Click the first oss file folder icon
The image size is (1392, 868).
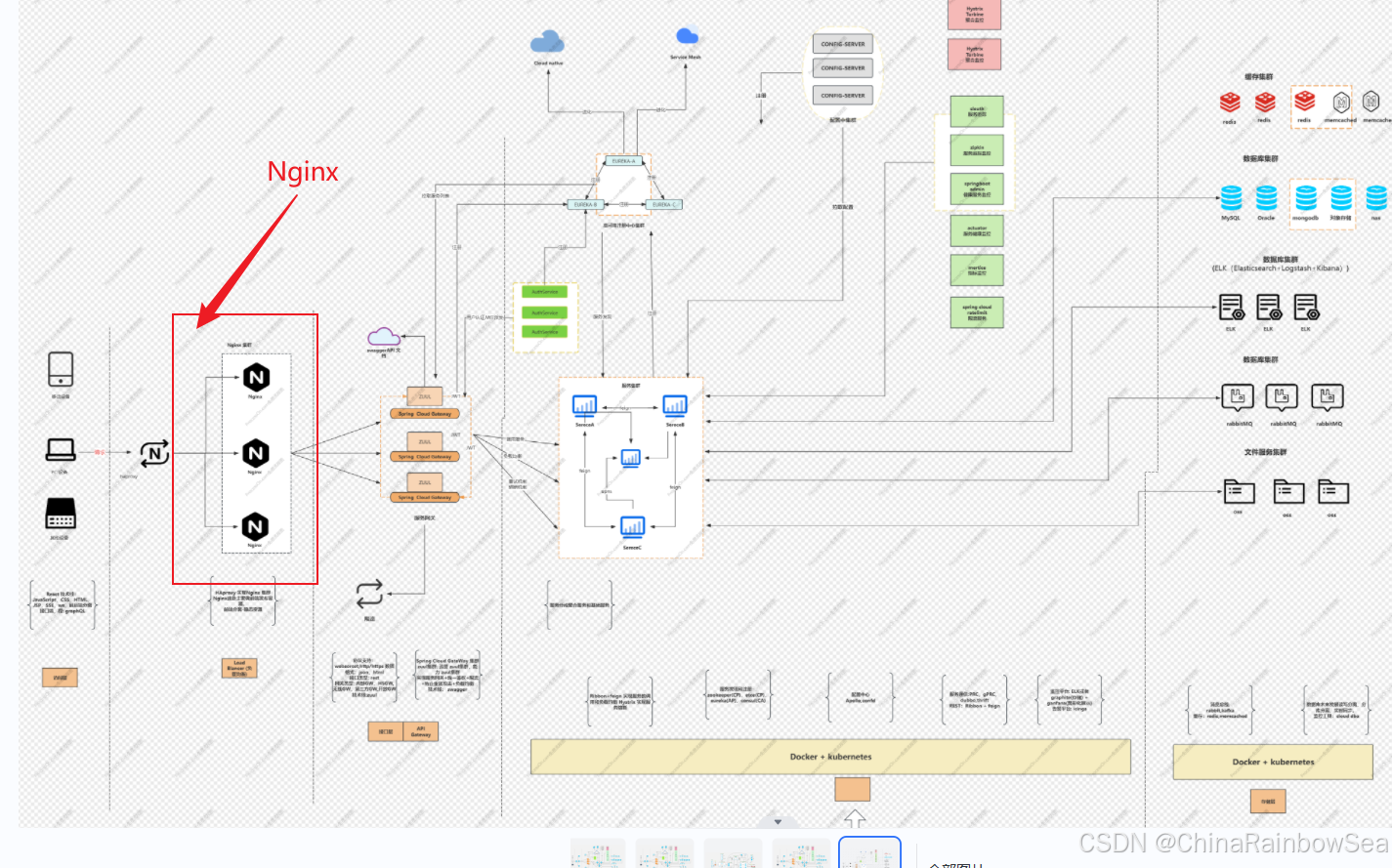point(1239,491)
